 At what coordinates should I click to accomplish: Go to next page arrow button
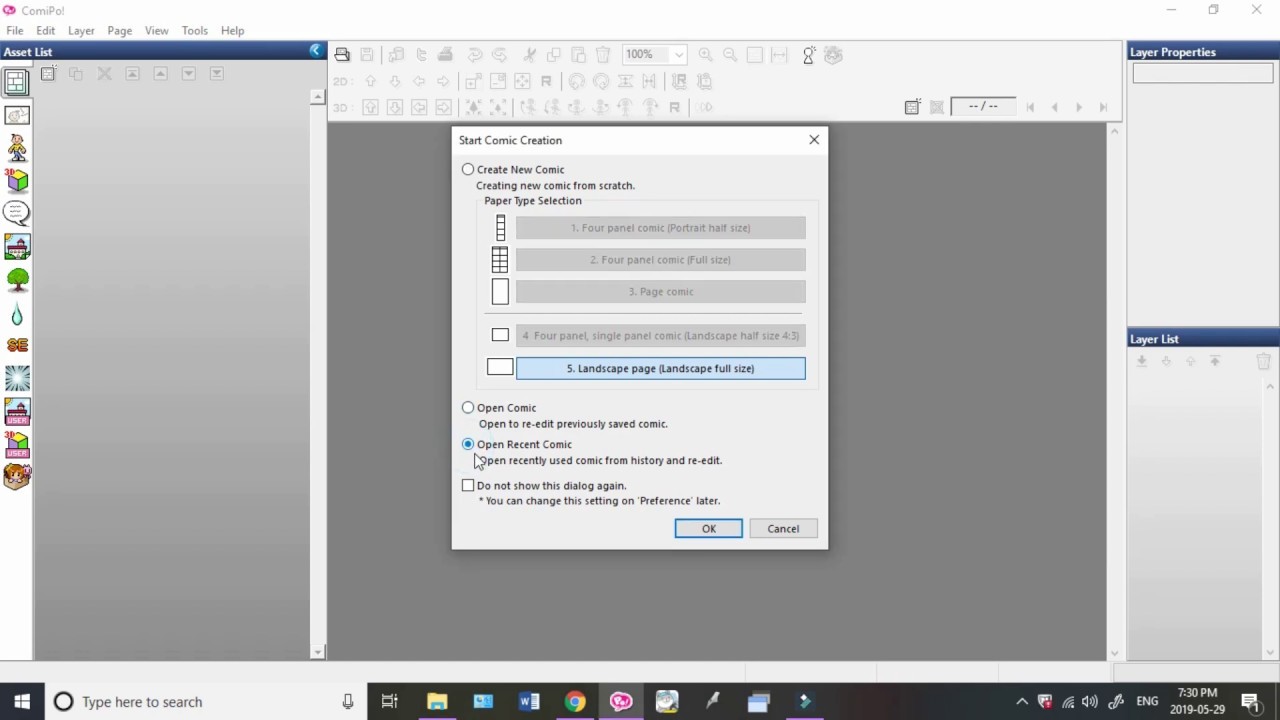1078,107
